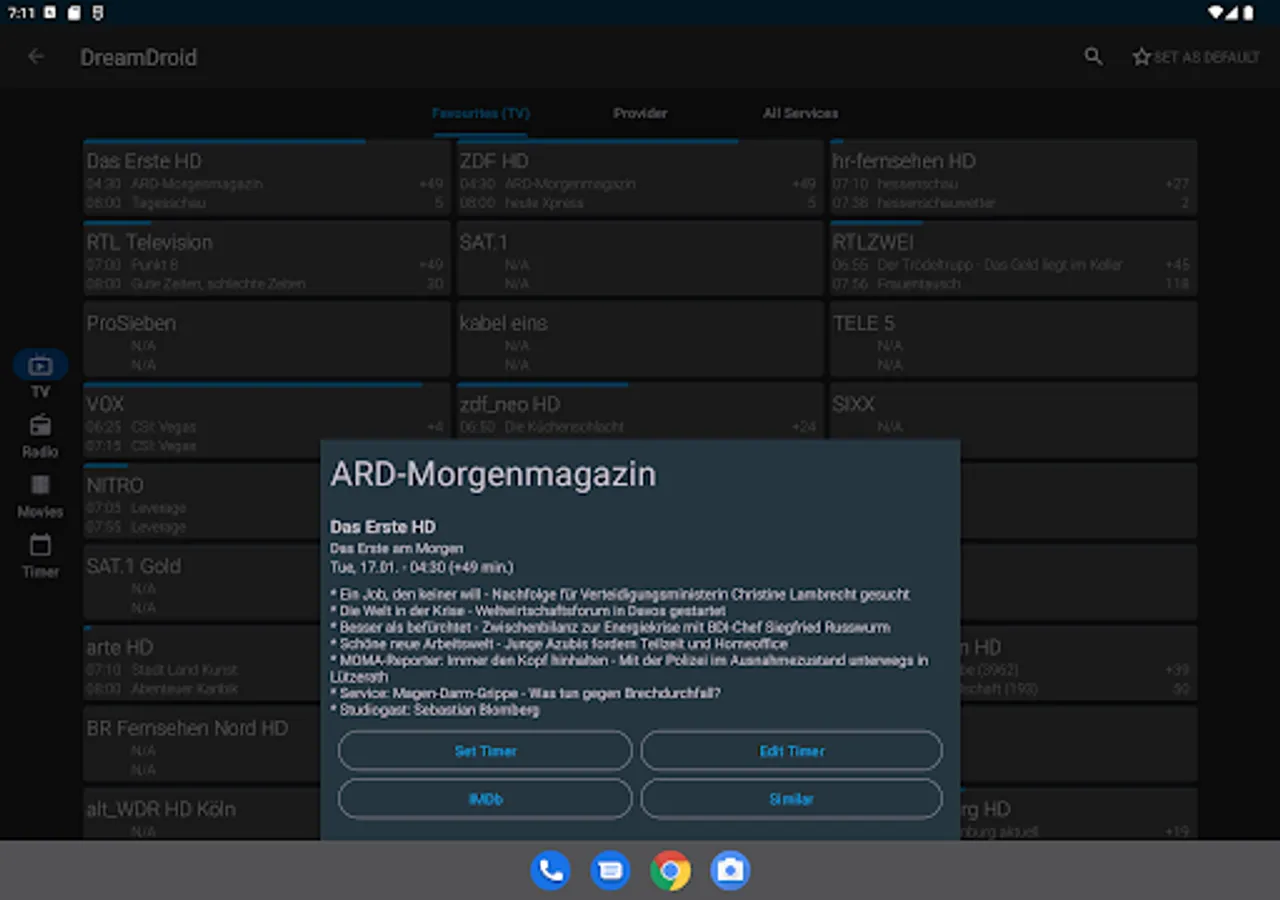Click the 'Service: Magen-Darm-Grippe' line
The image size is (1280, 900).
525,693
